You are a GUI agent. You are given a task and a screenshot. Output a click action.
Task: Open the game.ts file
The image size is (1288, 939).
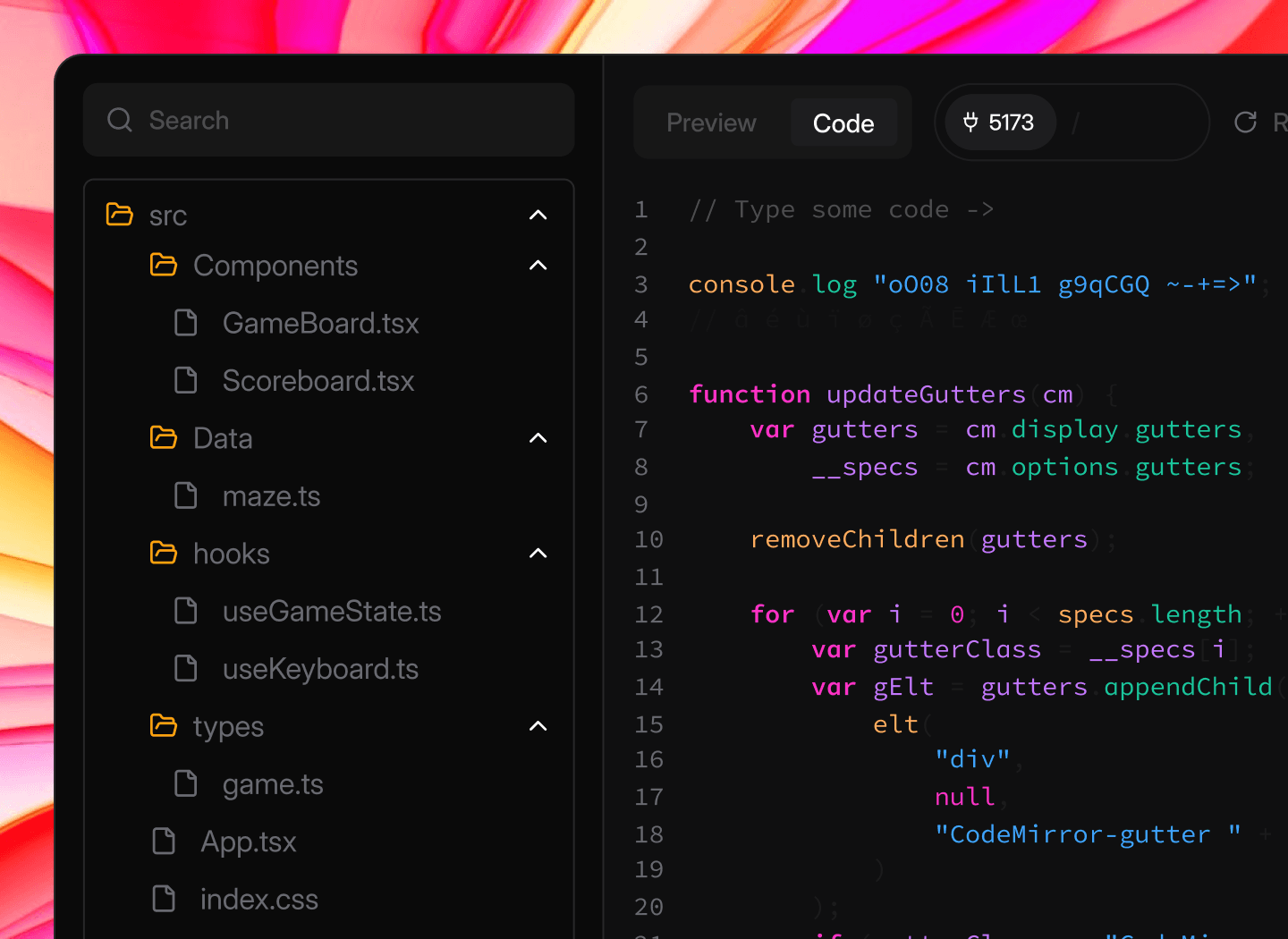point(273,784)
